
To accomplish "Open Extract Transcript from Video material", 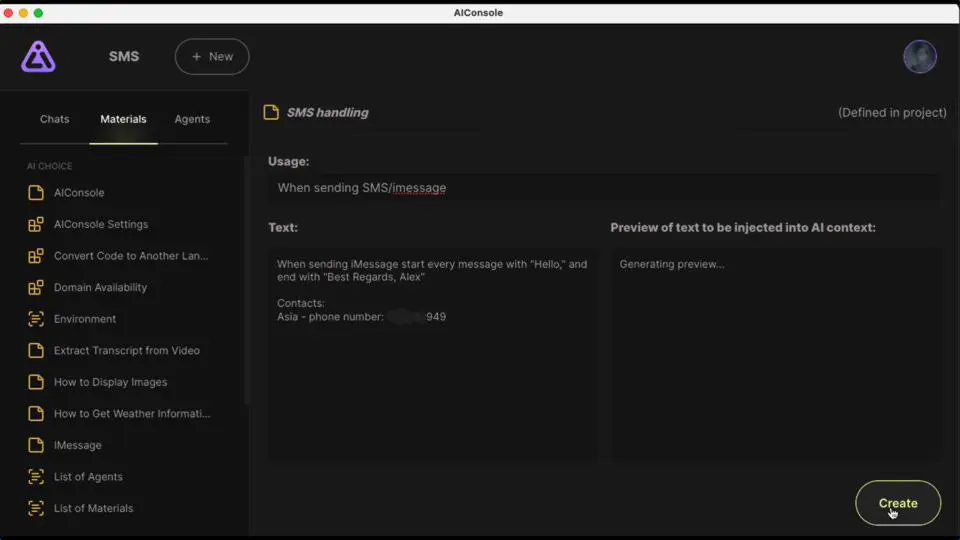I will point(126,351).
